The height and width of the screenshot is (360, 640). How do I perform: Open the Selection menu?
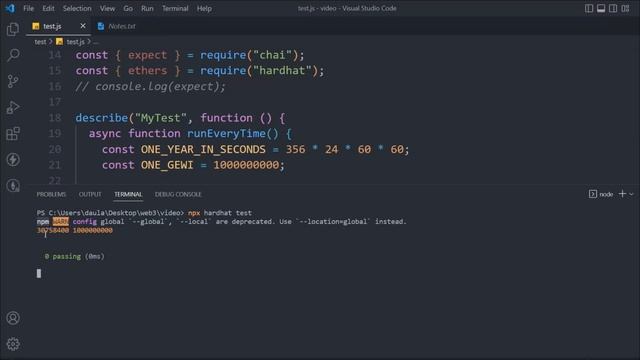click(77, 8)
